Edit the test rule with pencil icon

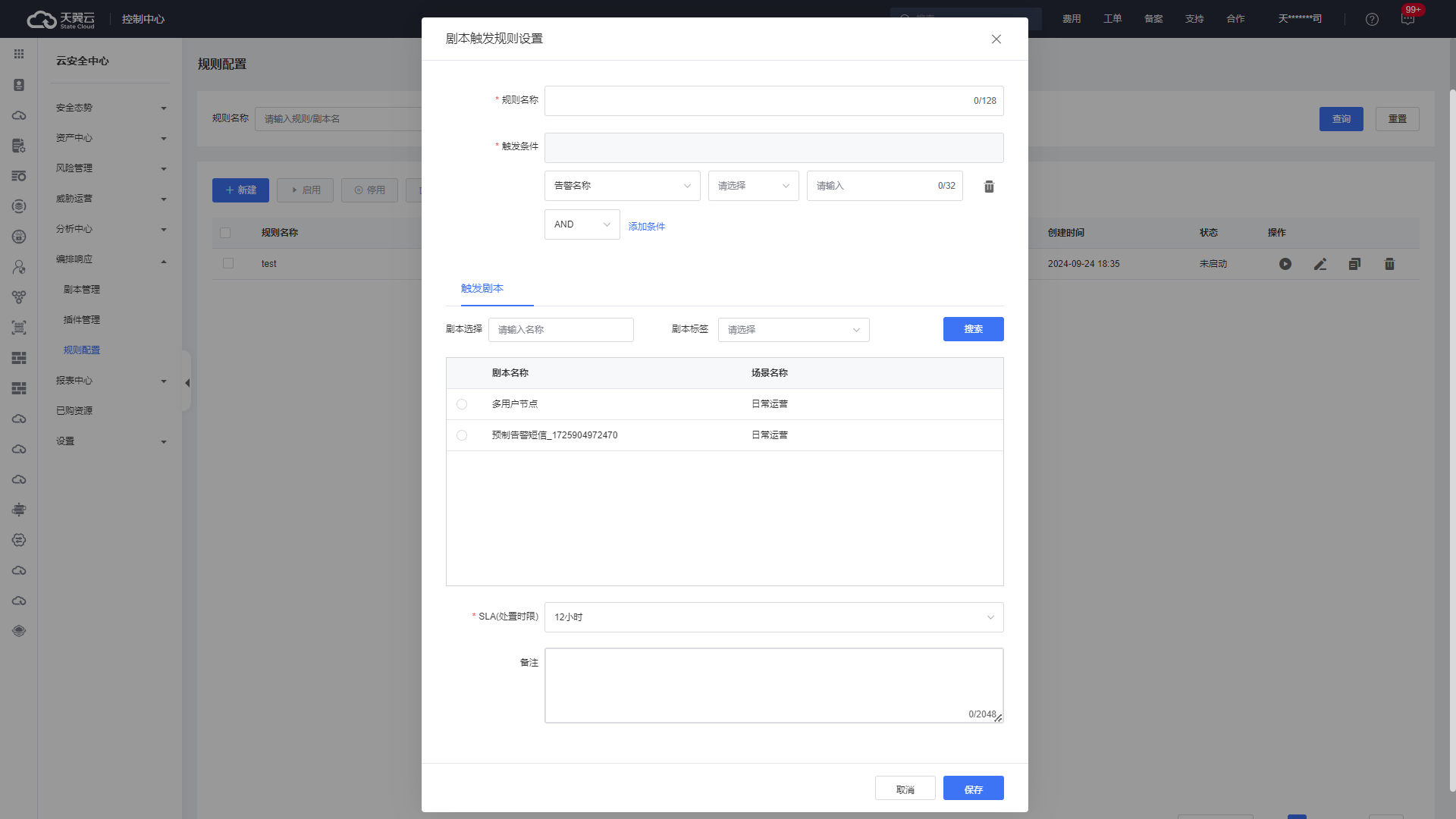tap(1320, 264)
